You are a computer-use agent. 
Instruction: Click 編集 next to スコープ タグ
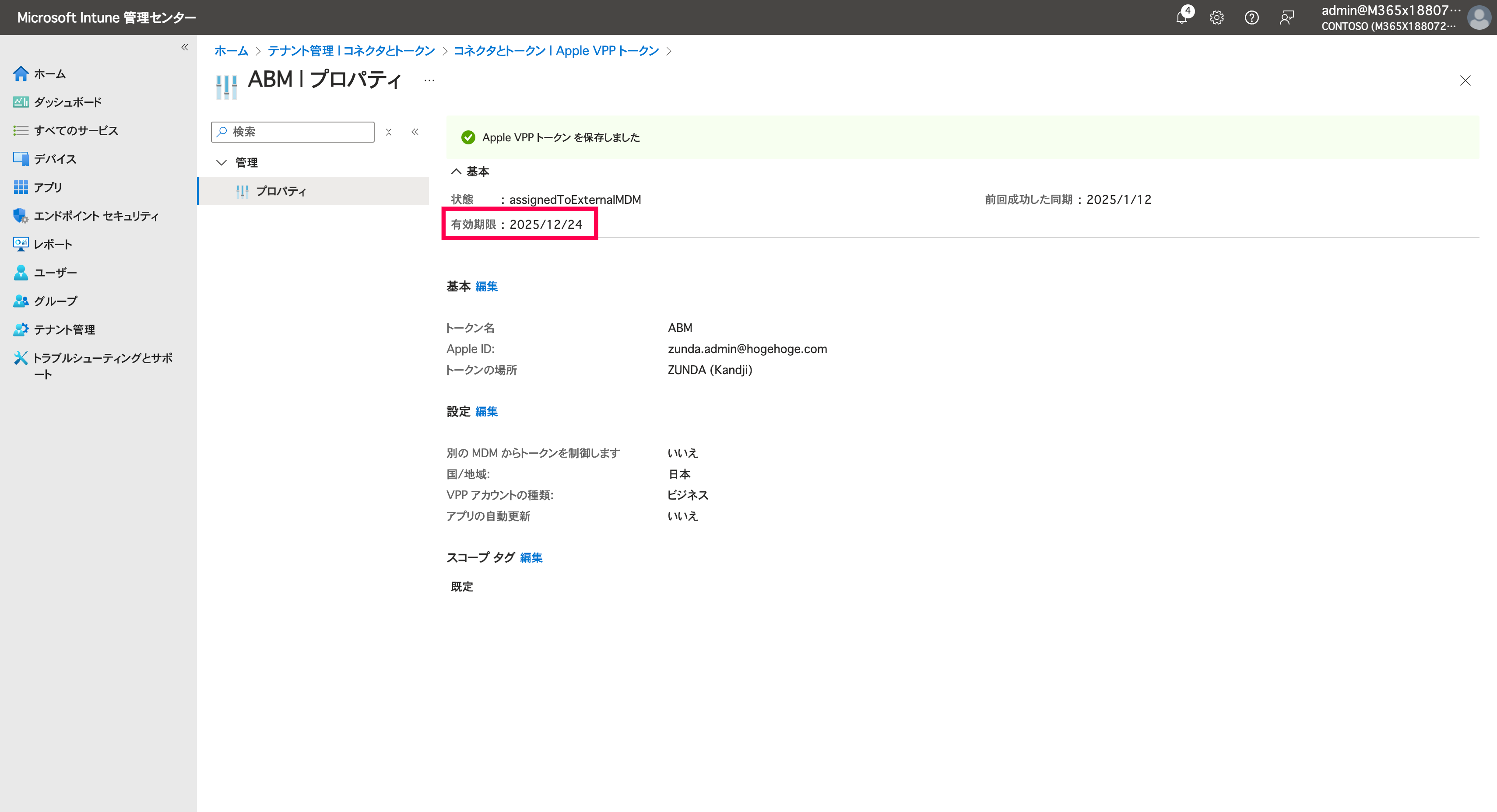[531, 558]
